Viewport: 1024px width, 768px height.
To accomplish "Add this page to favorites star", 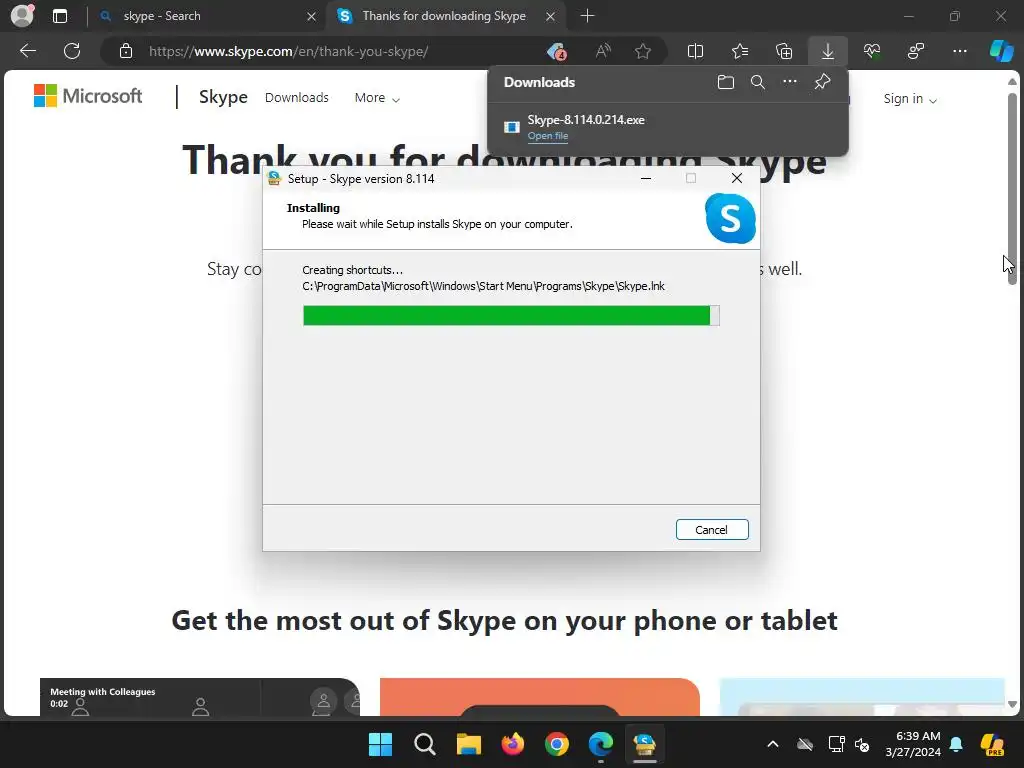I will (x=643, y=51).
